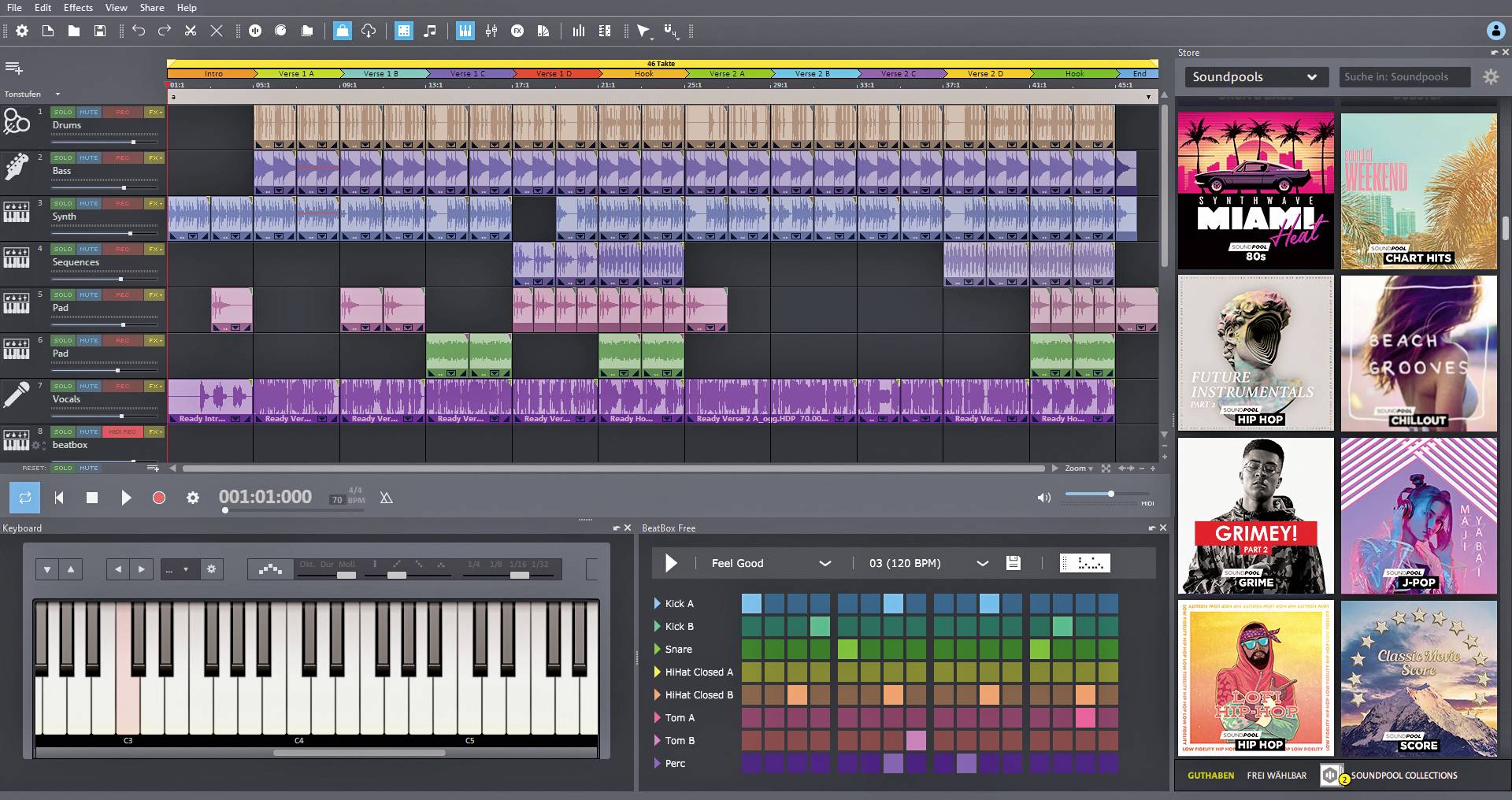
Task: Open the mixer faders icon
Action: [491, 31]
